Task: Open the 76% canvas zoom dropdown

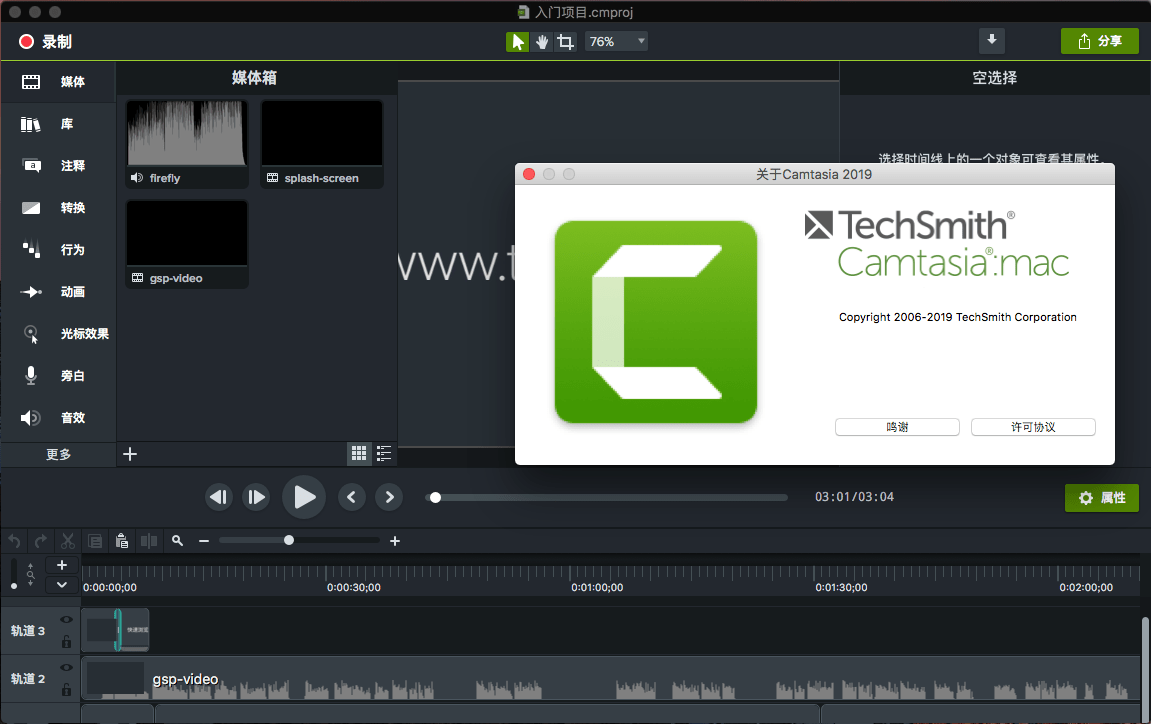Action: [x=617, y=42]
